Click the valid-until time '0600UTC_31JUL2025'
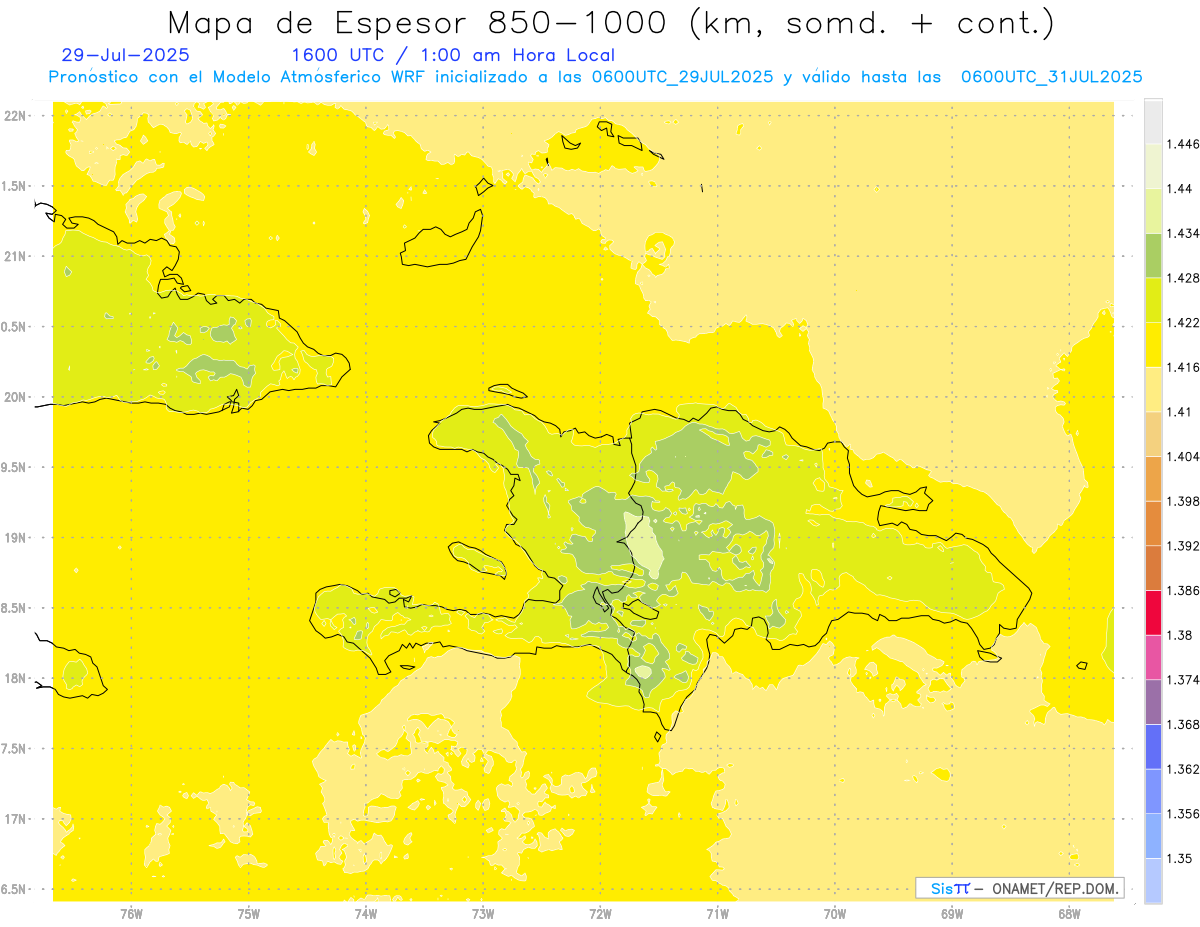The width and height of the screenshot is (1200, 927). (1051, 77)
